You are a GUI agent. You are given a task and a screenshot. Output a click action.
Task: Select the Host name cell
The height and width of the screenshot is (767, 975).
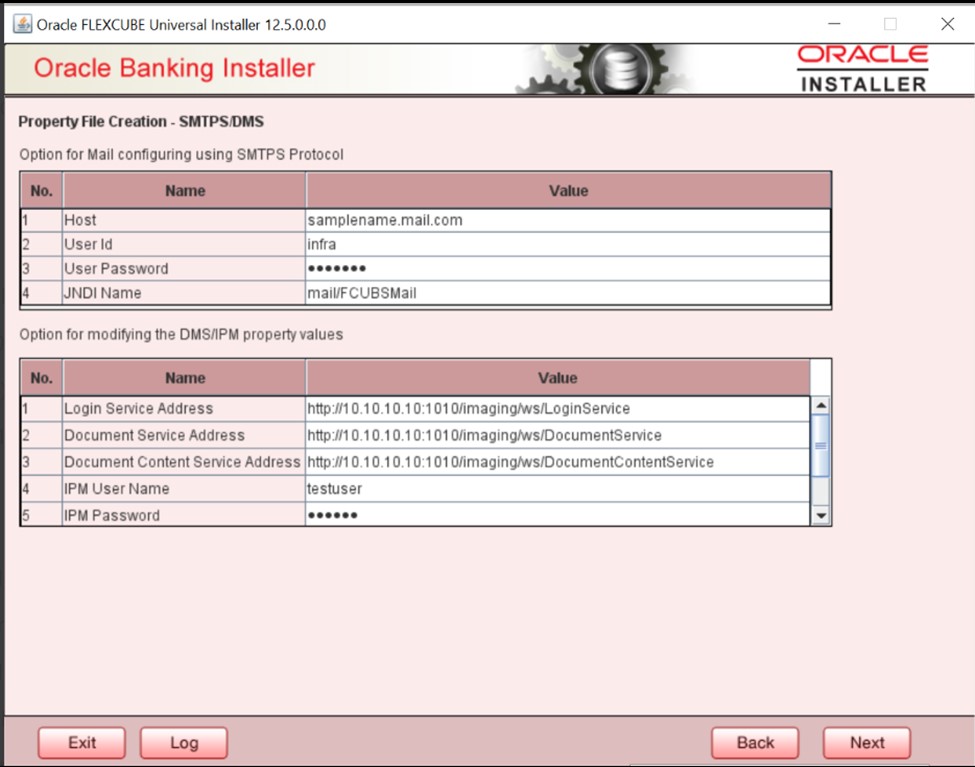tap(183, 220)
